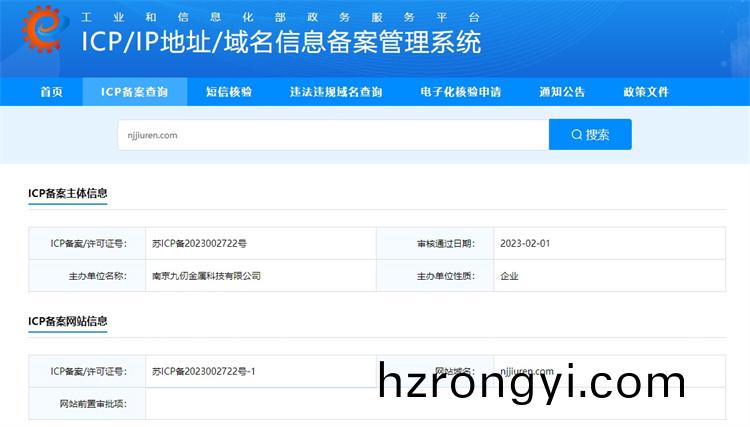Screen dimensions: 750x427
Task: Click the 主办单位性质 label
Action: (x=446, y=276)
